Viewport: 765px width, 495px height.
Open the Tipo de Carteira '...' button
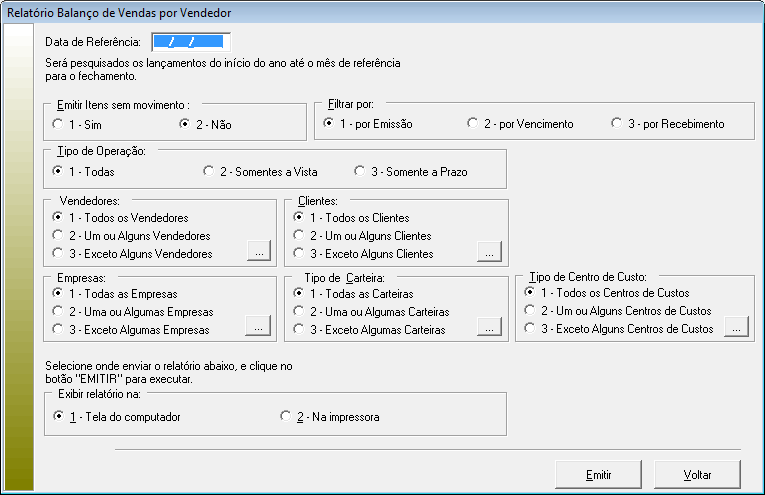pyautogui.click(x=487, y=327)
